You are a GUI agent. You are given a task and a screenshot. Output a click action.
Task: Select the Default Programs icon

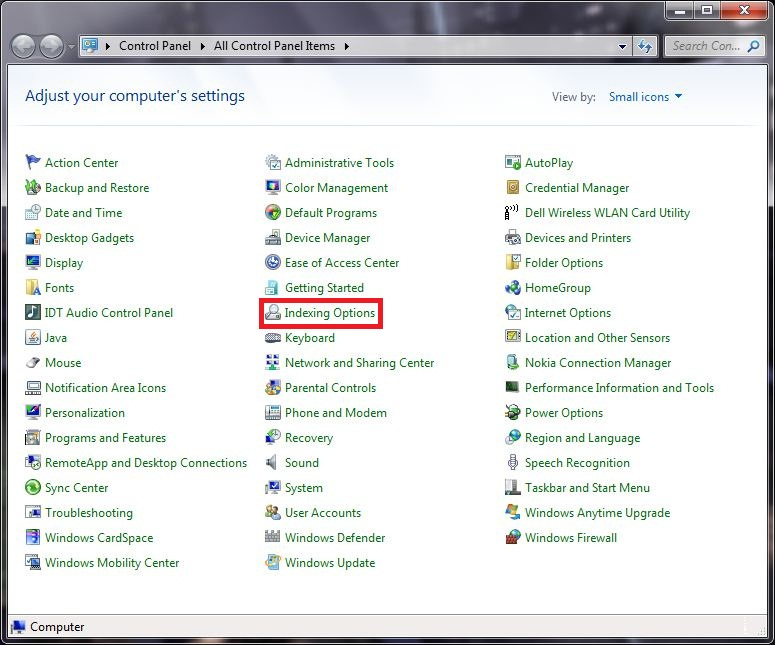272,213
